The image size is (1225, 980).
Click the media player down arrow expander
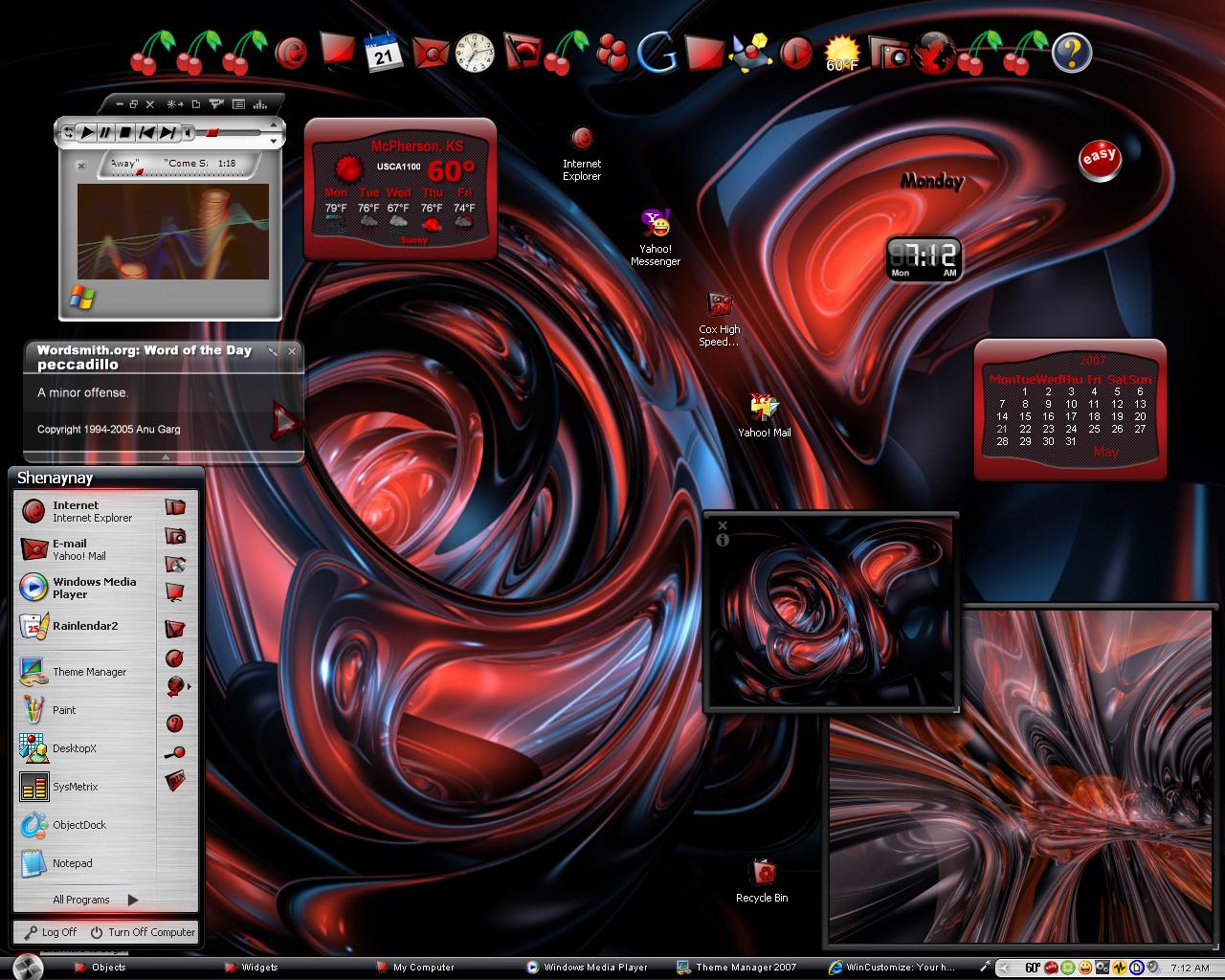[x=273, y=142]
